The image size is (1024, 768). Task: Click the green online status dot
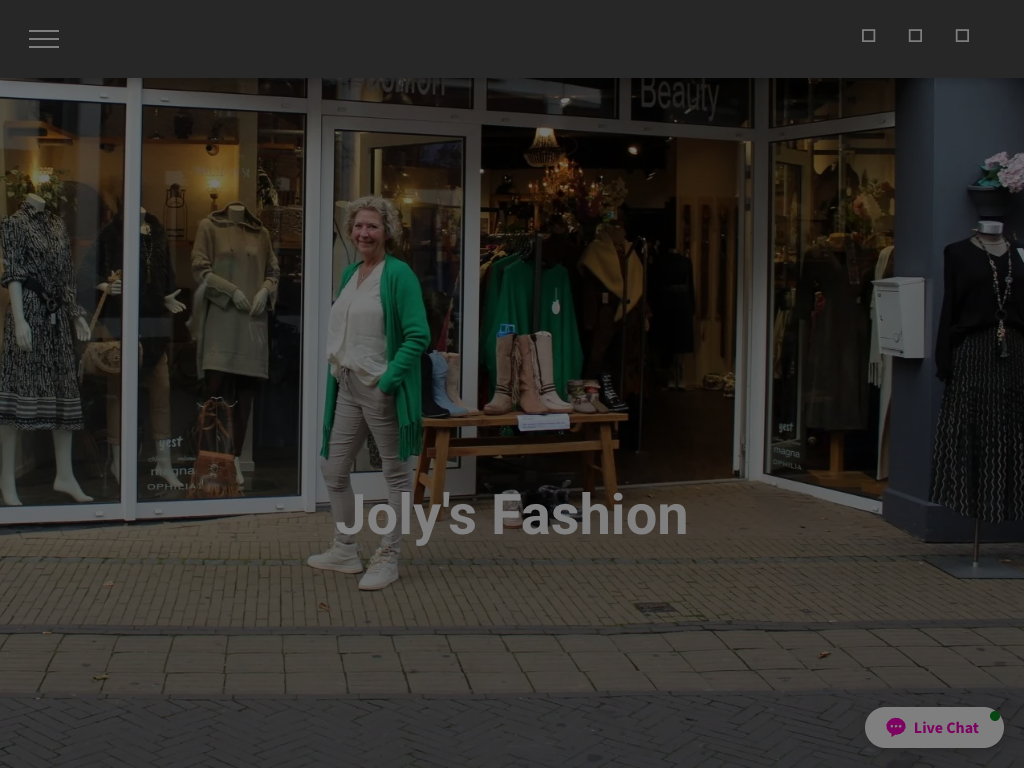click(x=995, y=716)
